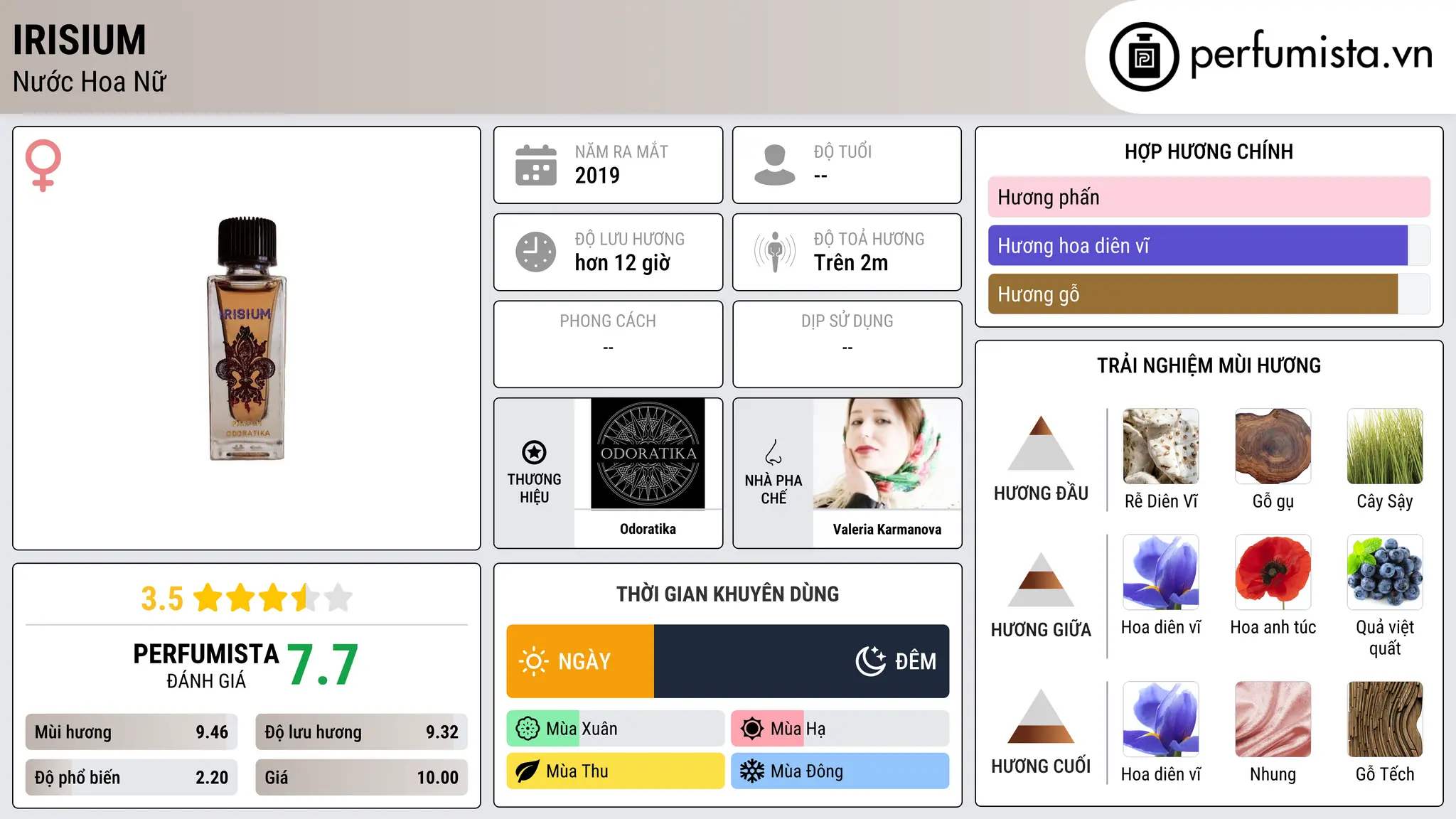
Task: Click the perfumista.vn site name
Action: (x=1311, y=53)
